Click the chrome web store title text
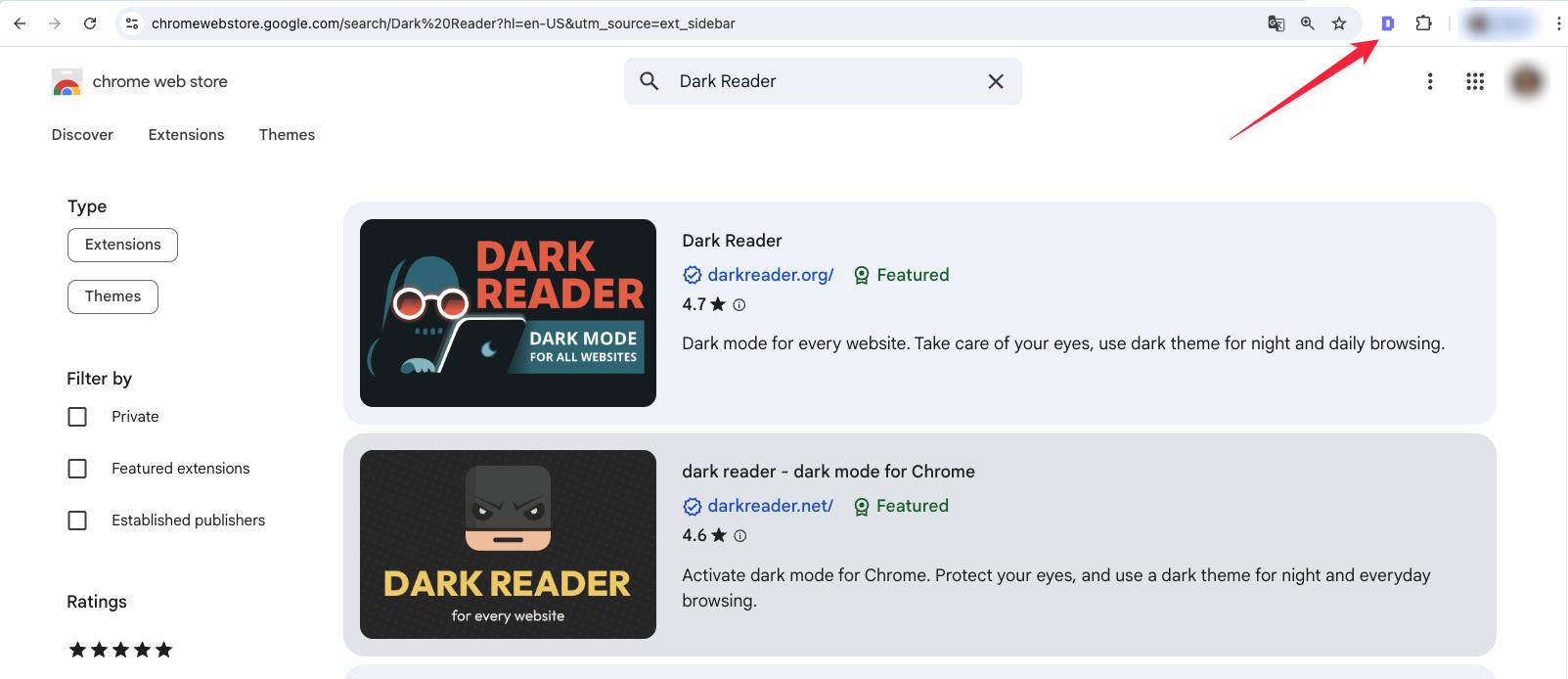The height and width of the screenshot is (679, 1568). tap(160, 82)
